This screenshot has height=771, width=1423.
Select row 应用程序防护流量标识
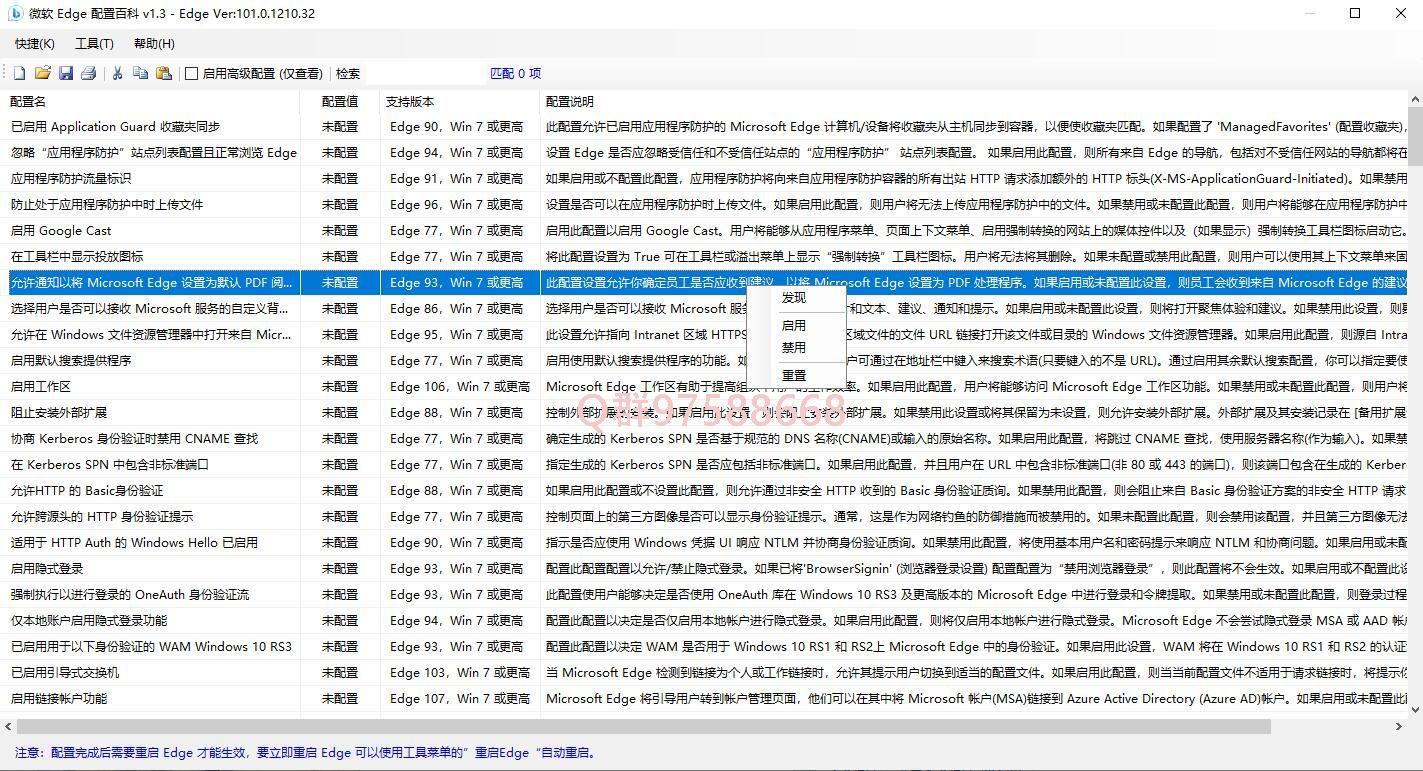point(706,179)
